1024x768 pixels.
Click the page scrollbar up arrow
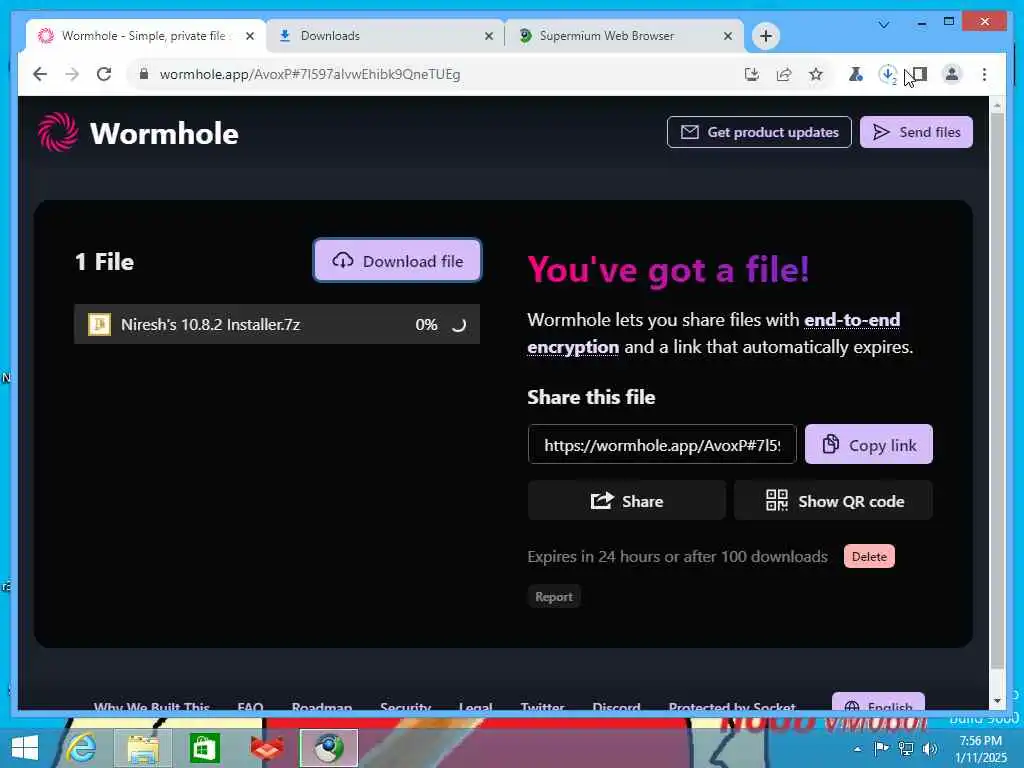click(997, 105)
